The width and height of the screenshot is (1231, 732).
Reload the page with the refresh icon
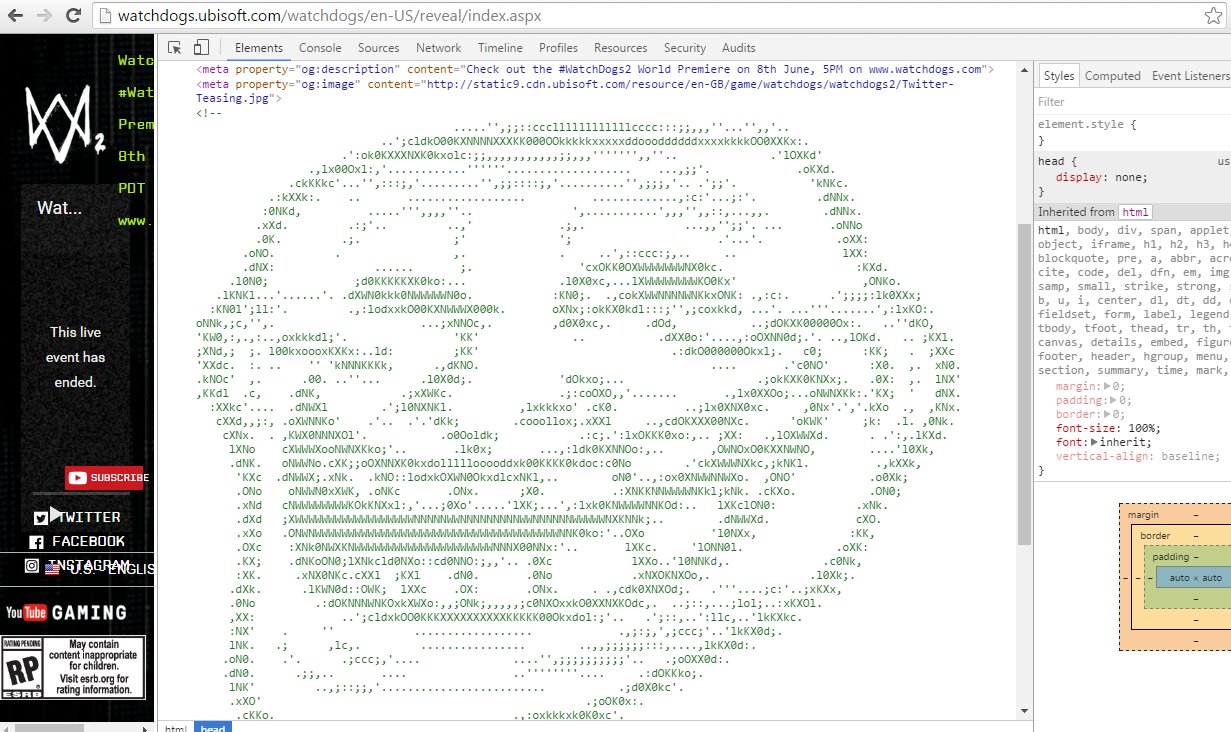(74, 16)
